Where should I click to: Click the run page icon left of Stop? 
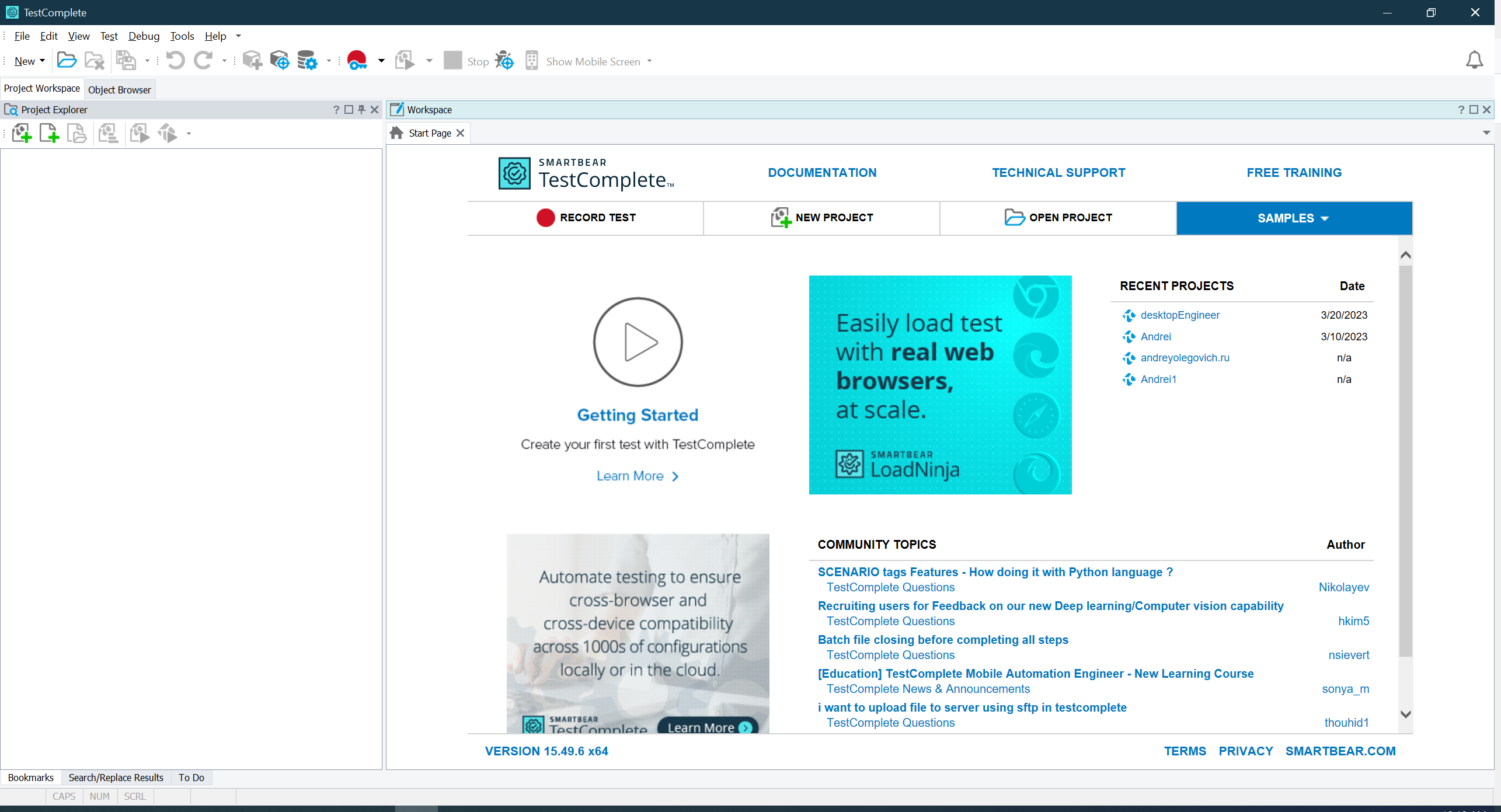[x=405, y=61]
